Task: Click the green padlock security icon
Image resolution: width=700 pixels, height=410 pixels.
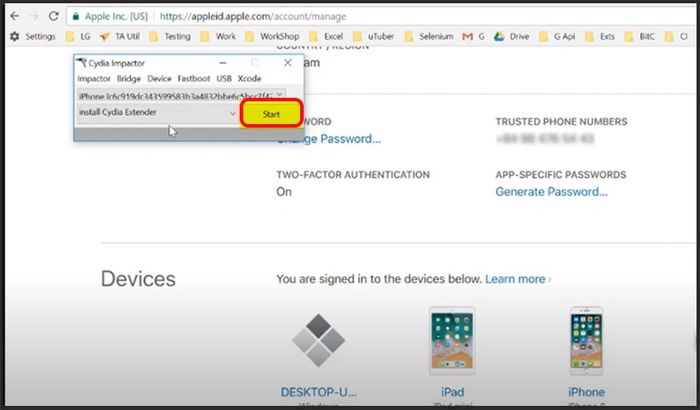Action: click(76, 17)
